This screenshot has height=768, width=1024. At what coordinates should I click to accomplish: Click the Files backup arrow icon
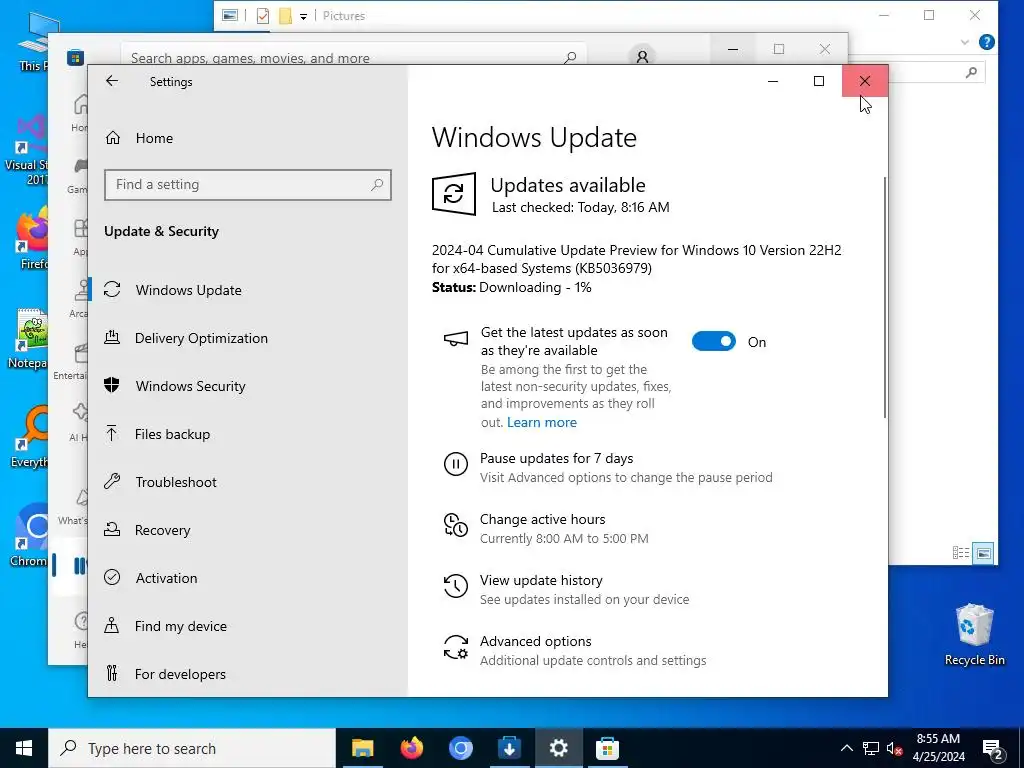pyautogui.click(x=112, y=433)
